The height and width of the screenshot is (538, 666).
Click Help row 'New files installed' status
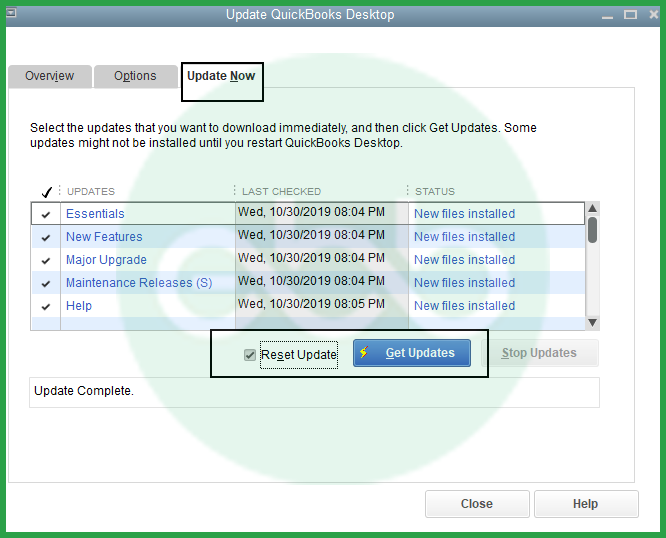pyautogui.click(x=464, y=305)
